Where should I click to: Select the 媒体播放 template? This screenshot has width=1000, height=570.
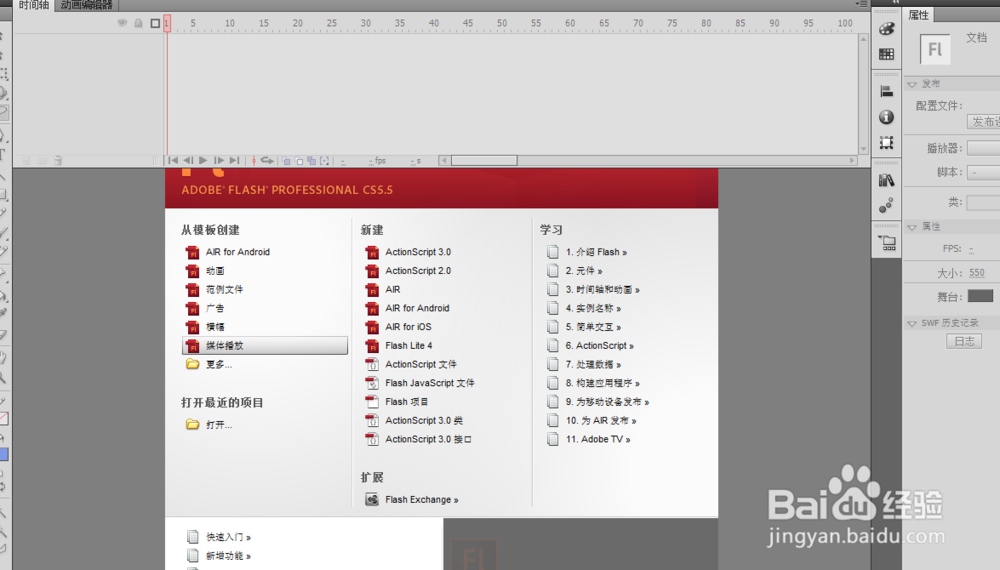[265, 346]
